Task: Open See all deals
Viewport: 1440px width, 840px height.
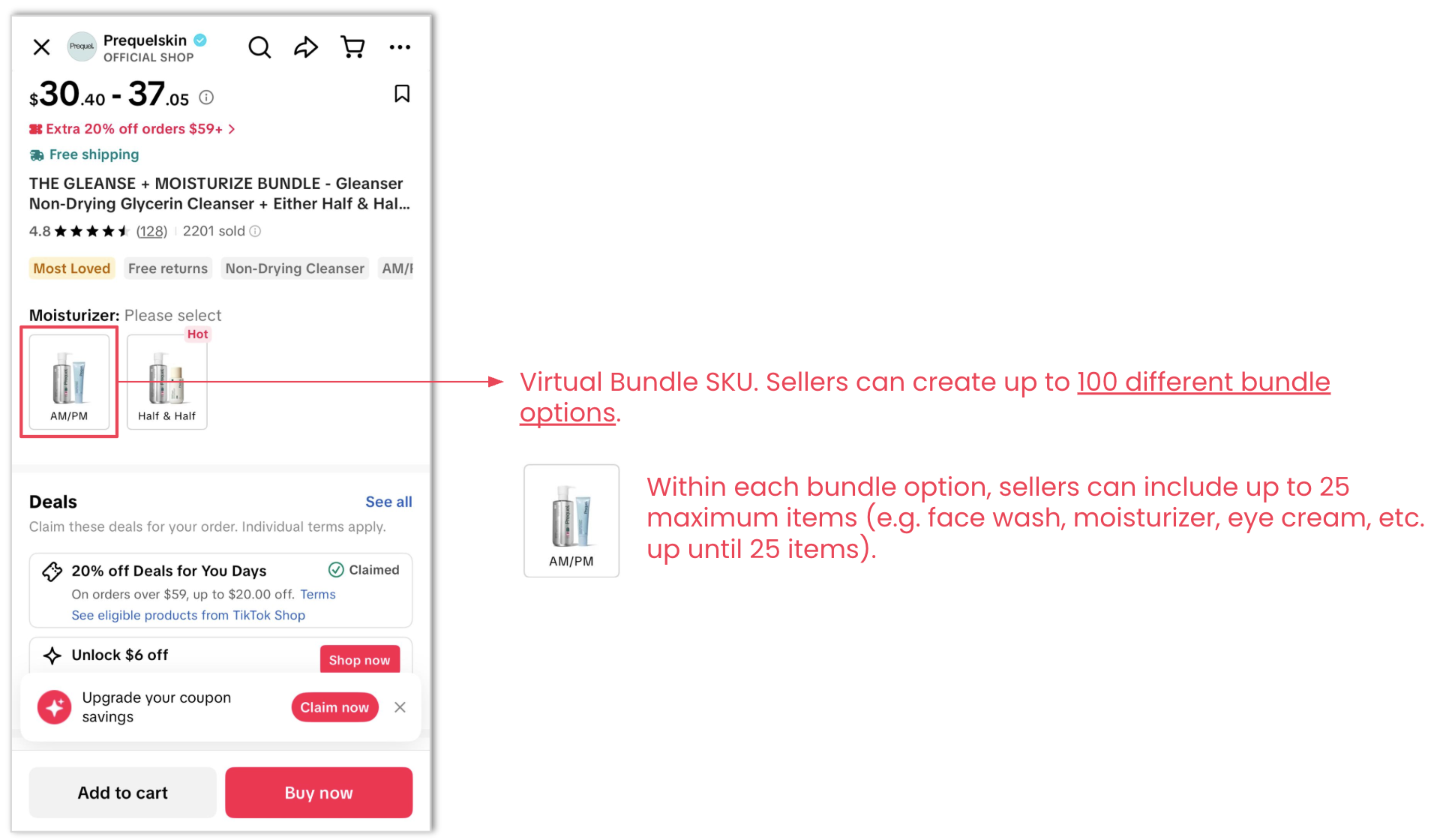Action: click(388, 502)
